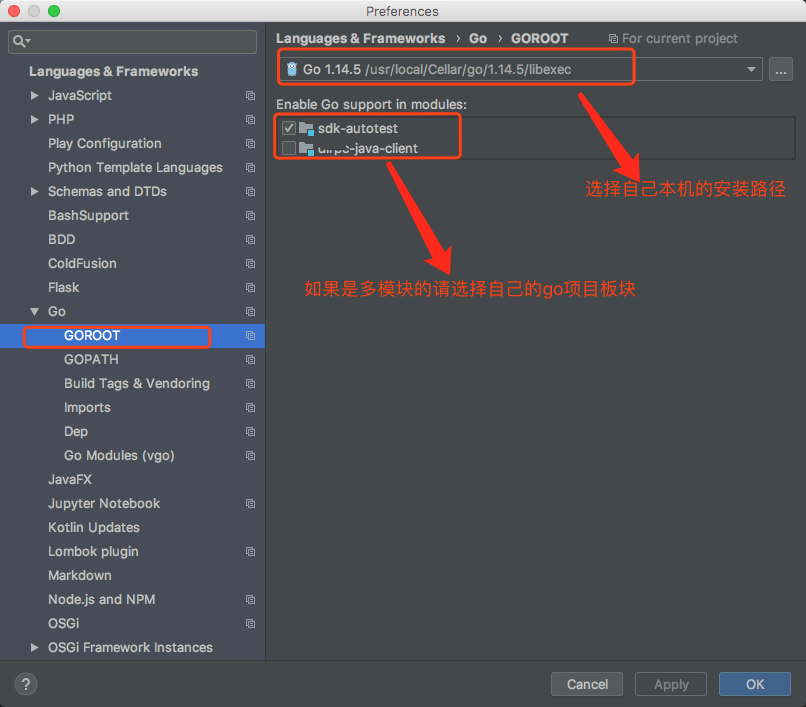Click the project-level icon beside Dep
Screen dimensions: 806x707
250,431
